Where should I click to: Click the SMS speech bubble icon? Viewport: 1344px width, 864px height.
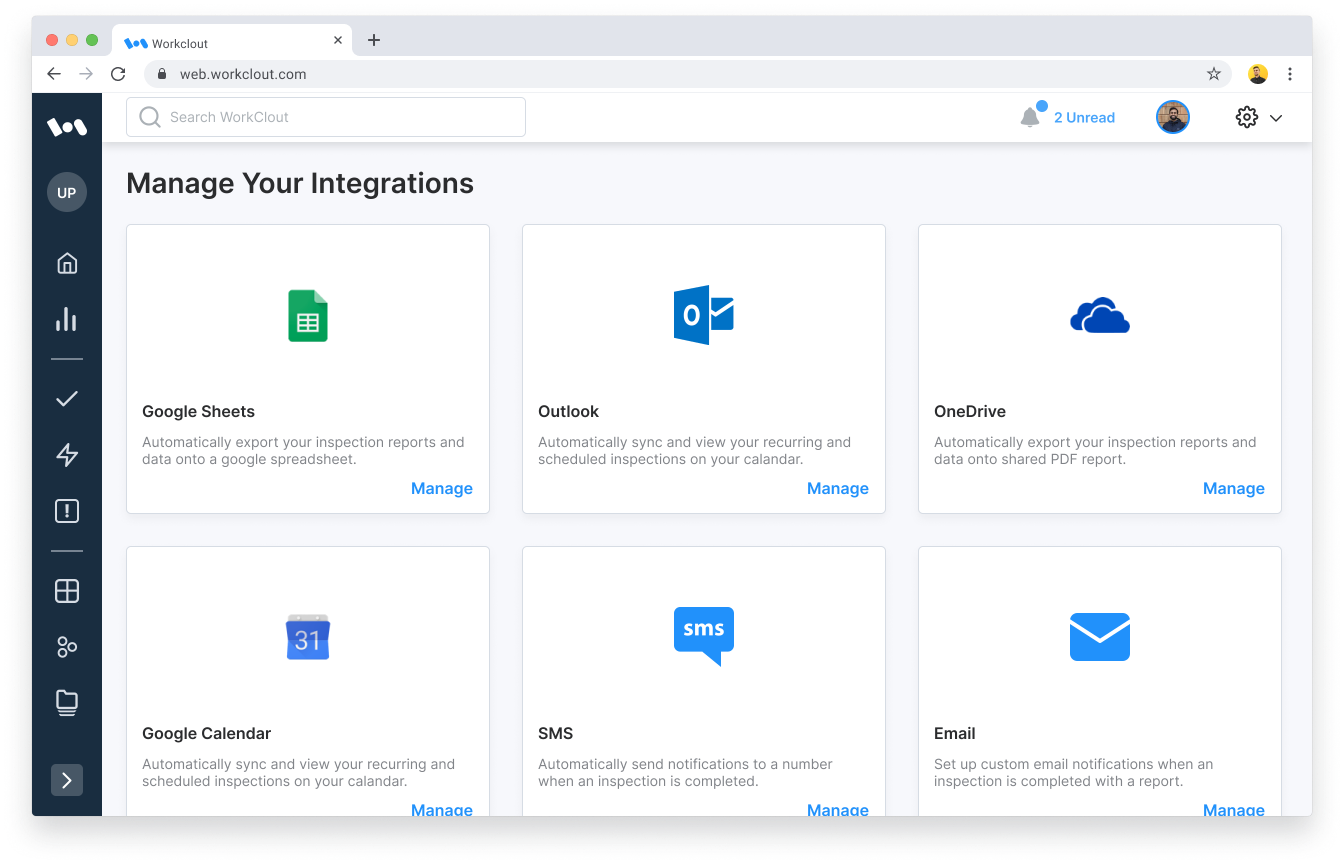(x=704, y=636)
